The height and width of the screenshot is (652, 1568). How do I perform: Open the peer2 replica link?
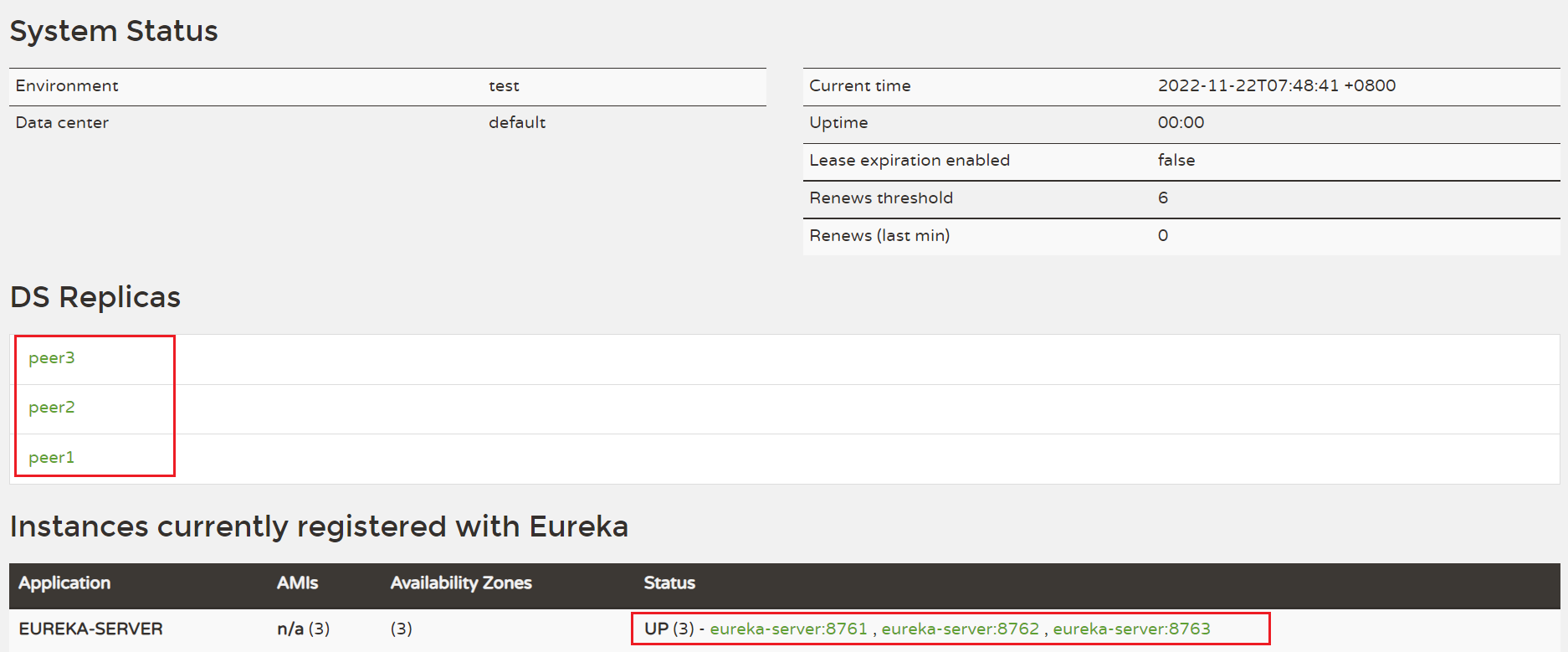[52, 408]
